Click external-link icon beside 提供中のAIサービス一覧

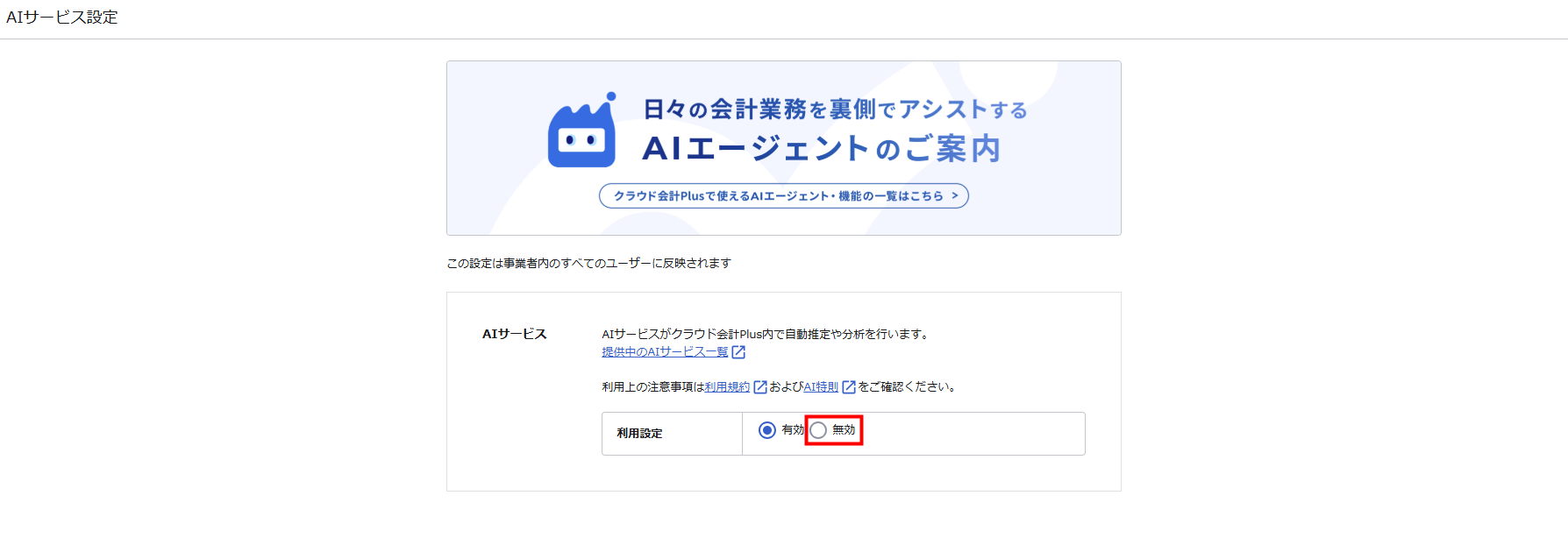pyautogui.click(x=739, y=352)
